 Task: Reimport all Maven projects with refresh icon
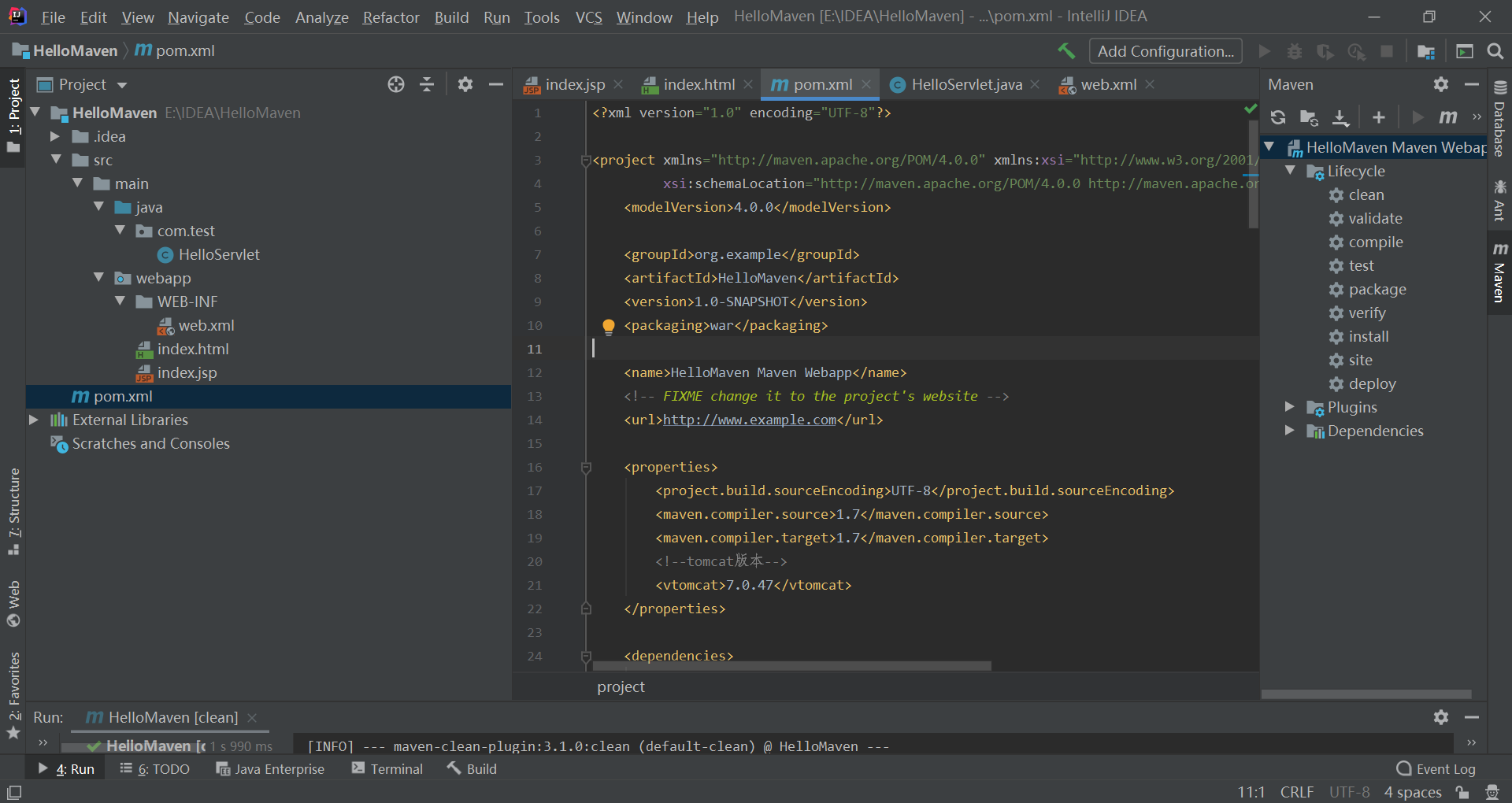point(1277,117)
